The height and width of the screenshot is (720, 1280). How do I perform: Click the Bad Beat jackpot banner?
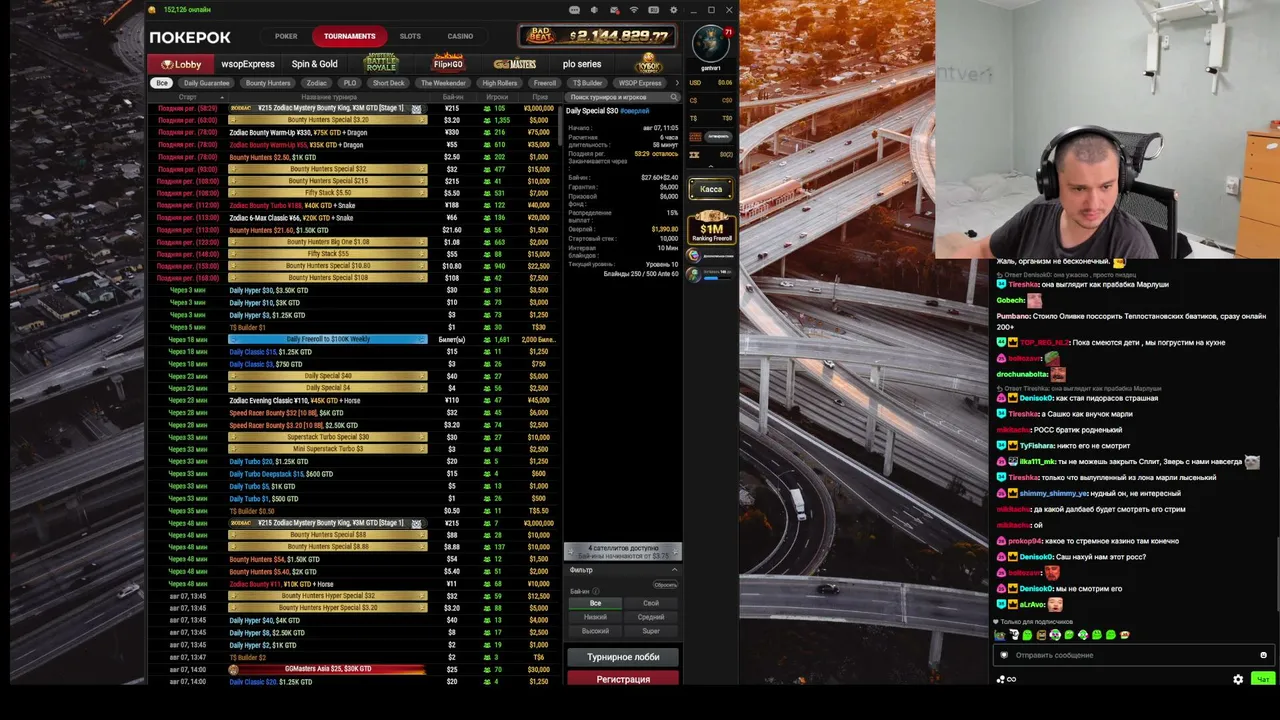pyautogui.click(x=599, y=36)
